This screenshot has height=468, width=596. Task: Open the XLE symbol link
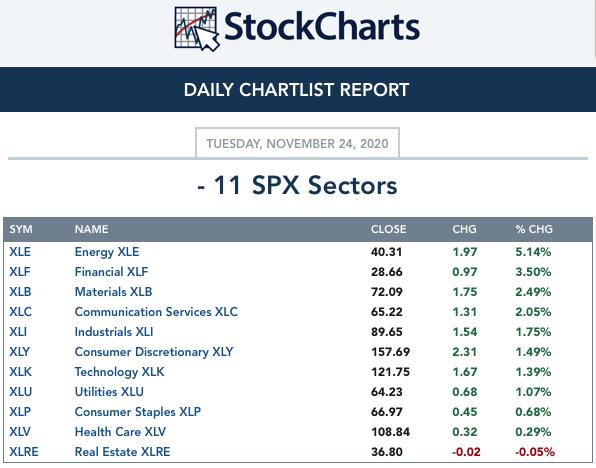20,252
